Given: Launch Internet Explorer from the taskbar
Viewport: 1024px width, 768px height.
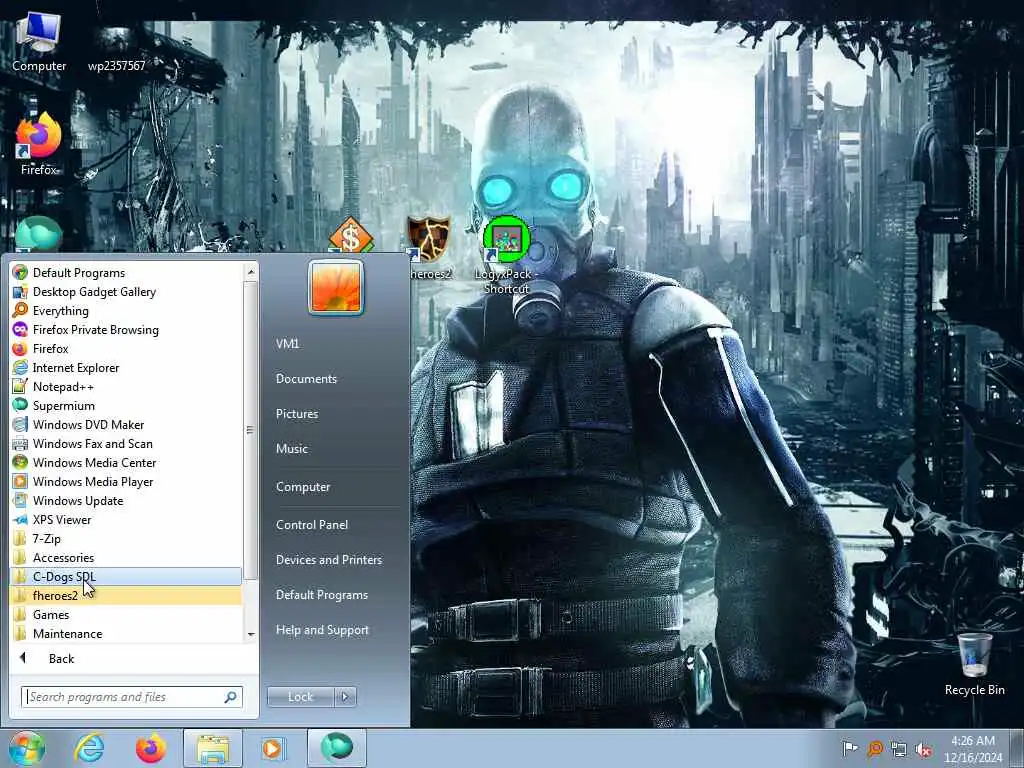Looking at the screenshot, I should pos(89,748).
